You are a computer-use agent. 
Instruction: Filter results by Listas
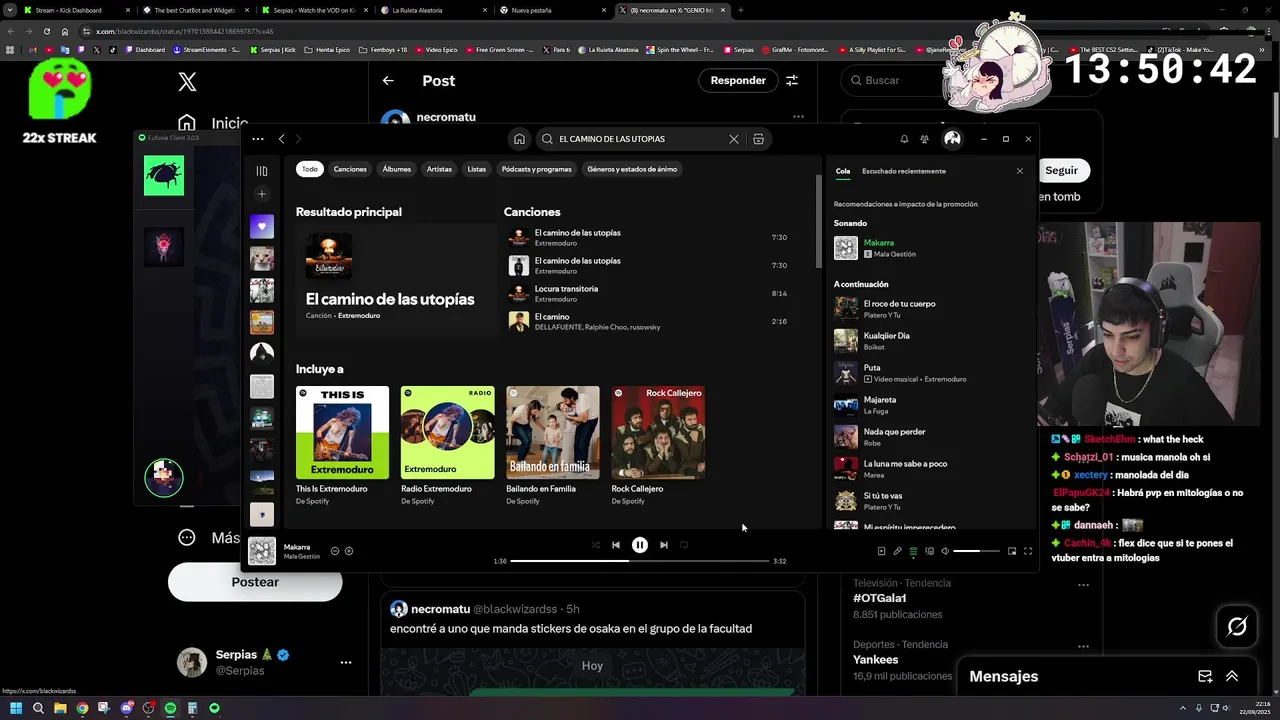click(477, 169)
